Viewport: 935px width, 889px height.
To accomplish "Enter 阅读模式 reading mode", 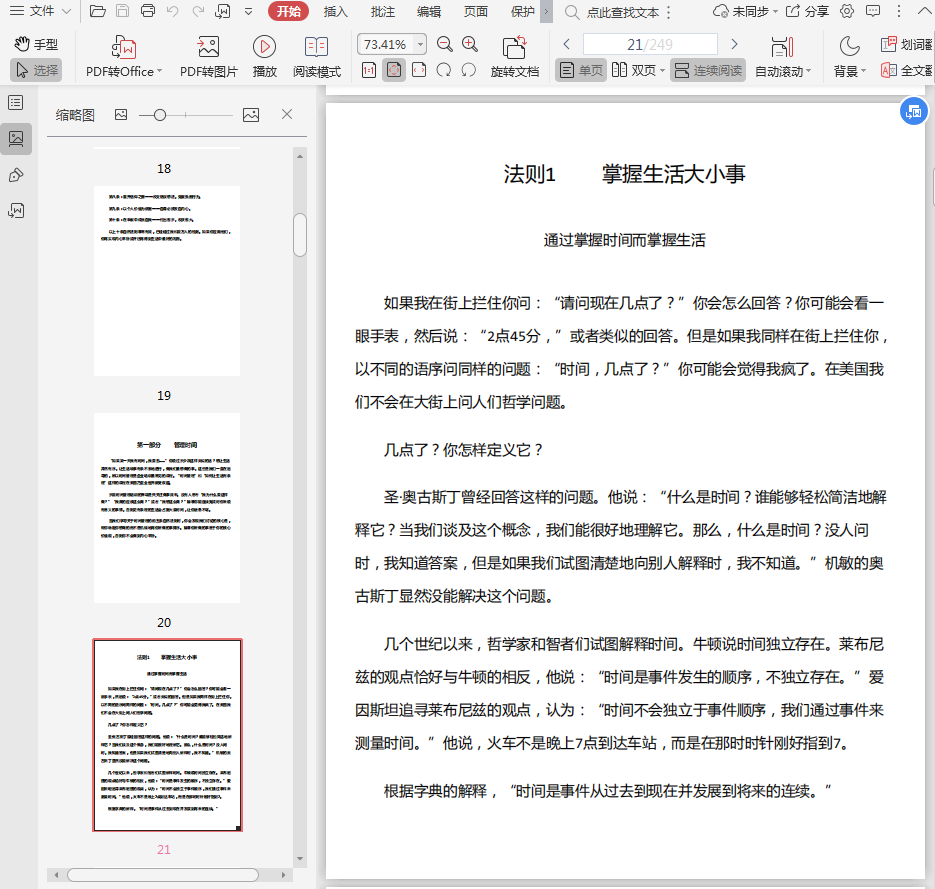I will click(x=317, y=57).
